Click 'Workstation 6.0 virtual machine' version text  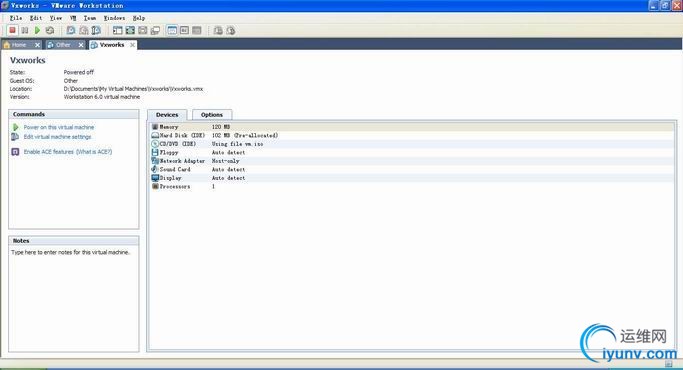tap(102, 97)
